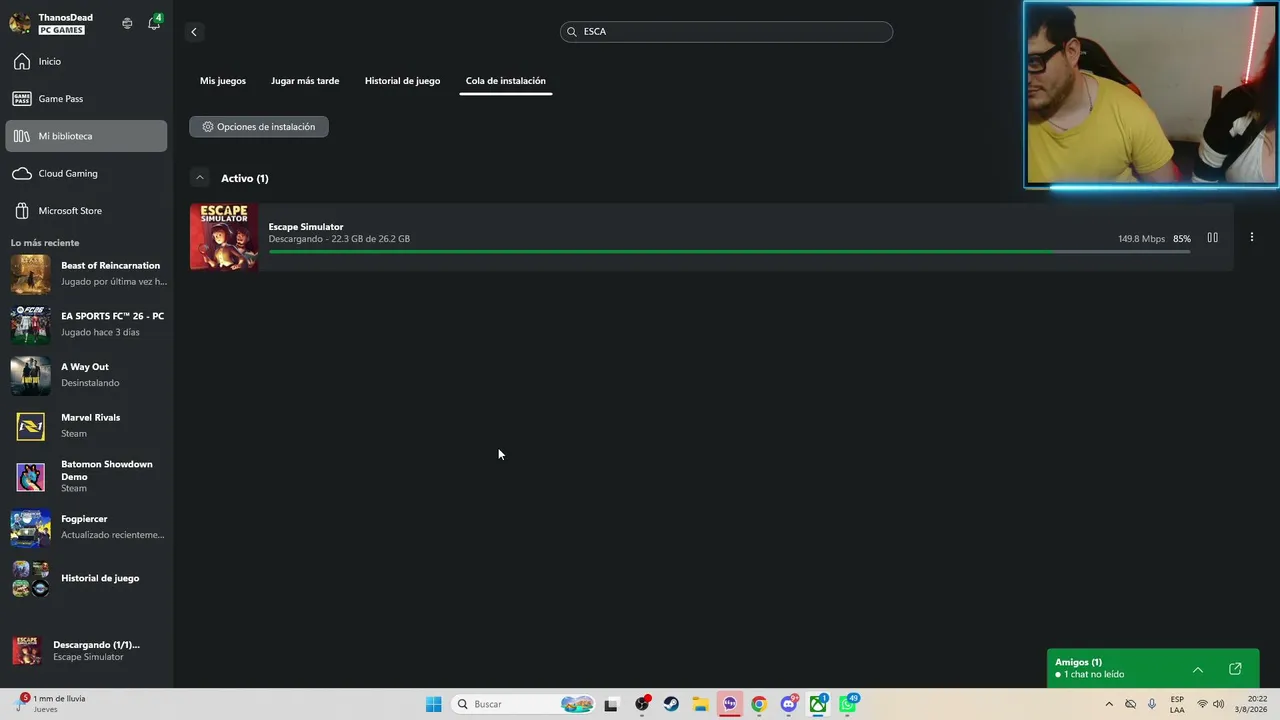Expand the Amigos (1) panel chevron
The width and height of the screenshot is (1280, 720).
point(1198,669)
